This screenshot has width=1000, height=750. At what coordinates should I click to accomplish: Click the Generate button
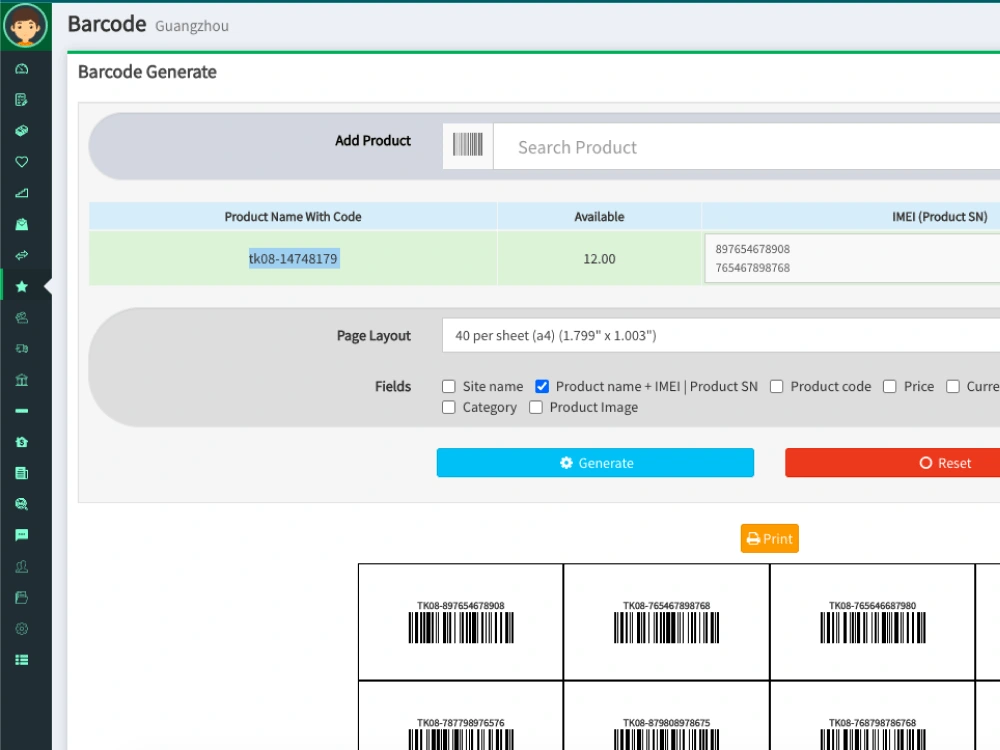click(x=595, y=463)
